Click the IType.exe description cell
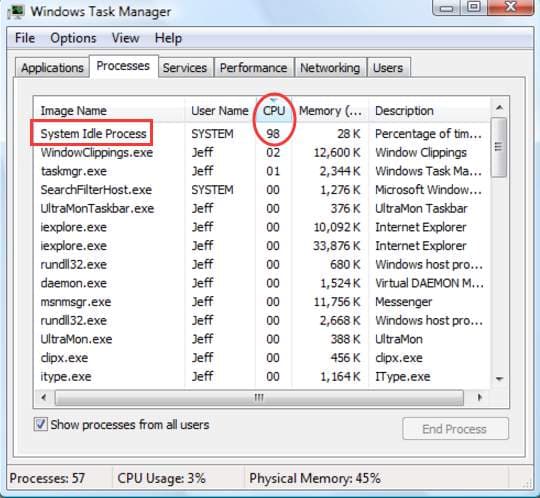 (x=403, y=377)
